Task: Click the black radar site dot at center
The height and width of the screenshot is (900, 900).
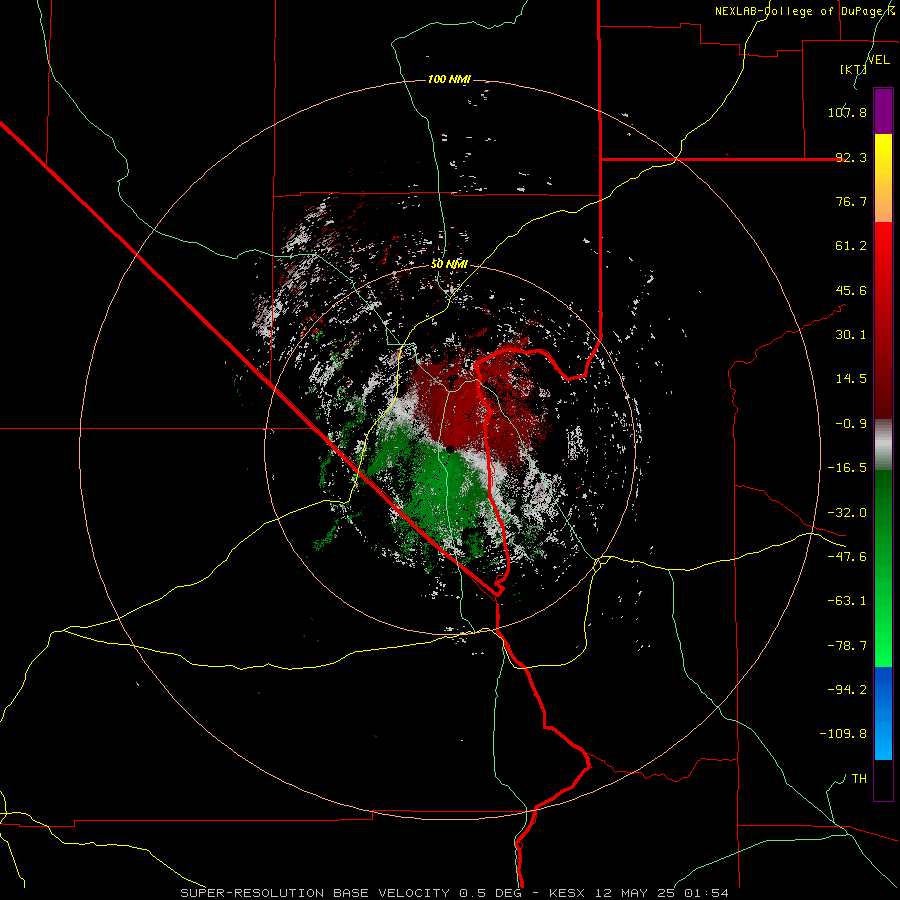Action: tap(450, 449)
